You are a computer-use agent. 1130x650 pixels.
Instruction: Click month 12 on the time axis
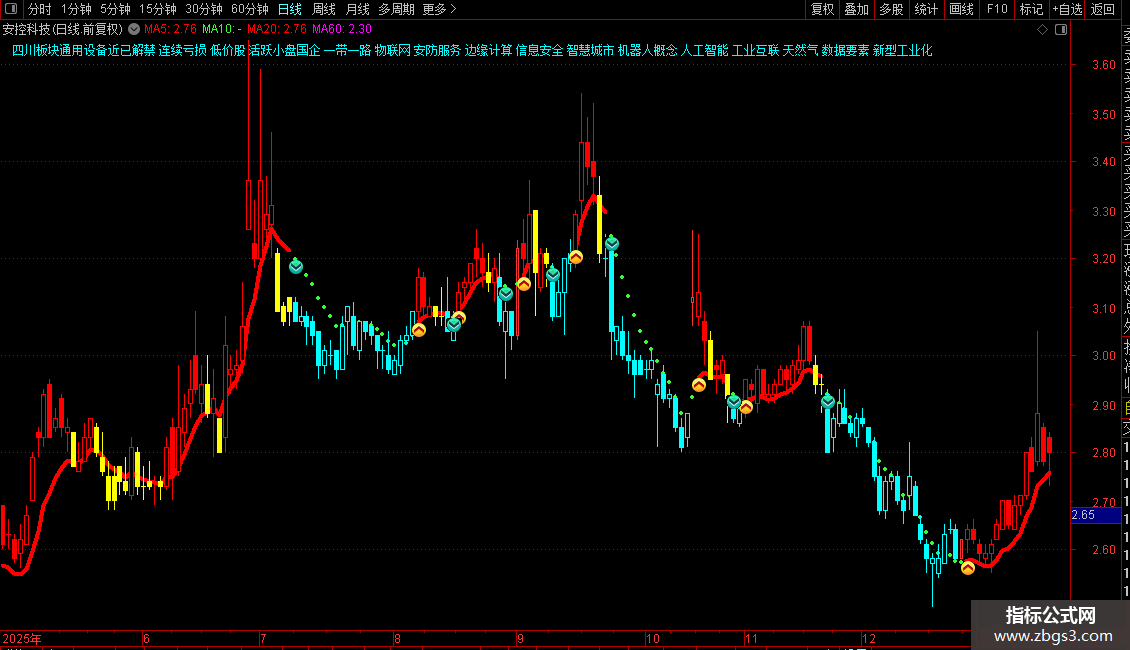click(x=868, y=638)
